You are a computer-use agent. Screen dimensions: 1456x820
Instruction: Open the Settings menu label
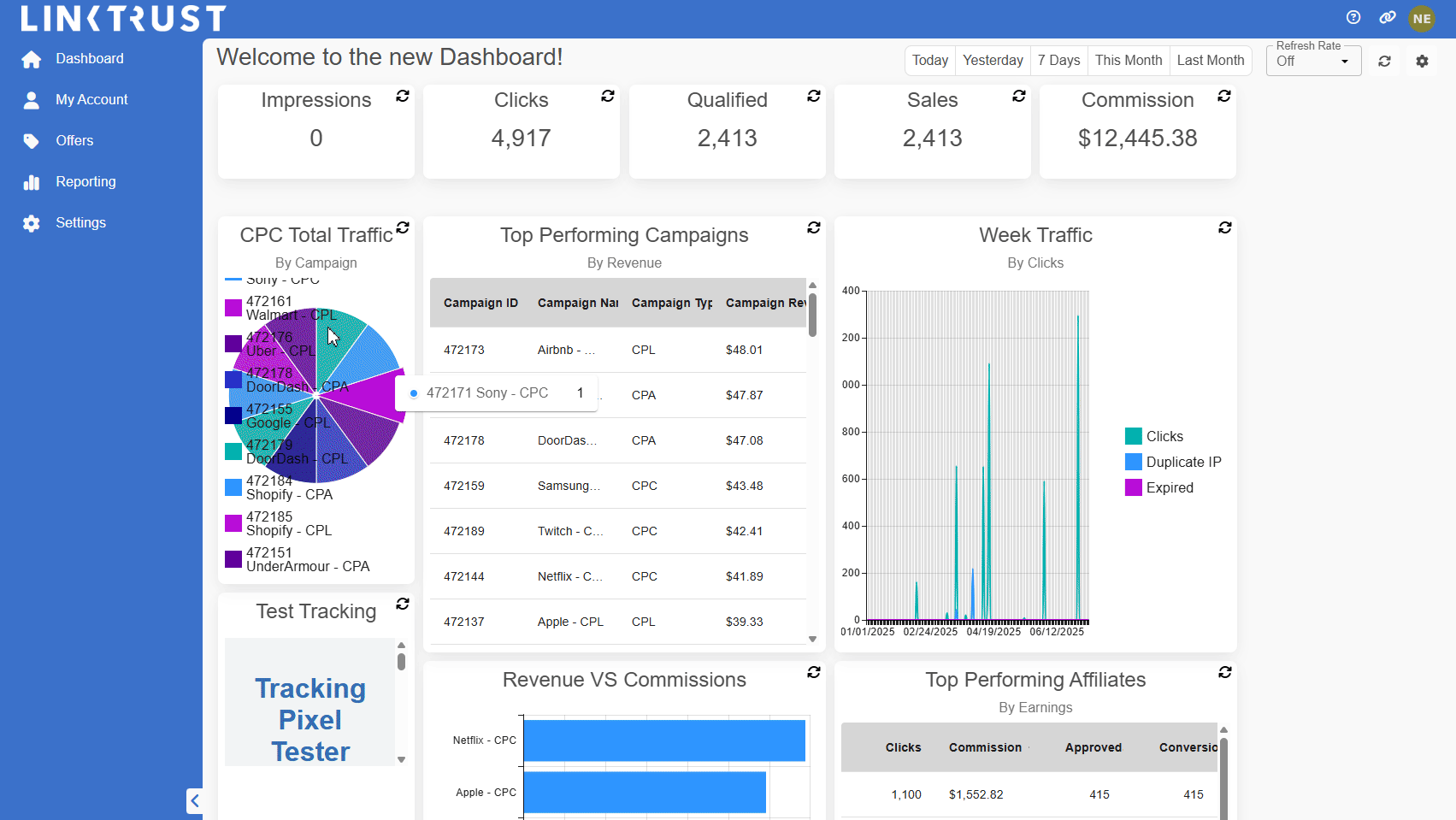coord(80,222)
